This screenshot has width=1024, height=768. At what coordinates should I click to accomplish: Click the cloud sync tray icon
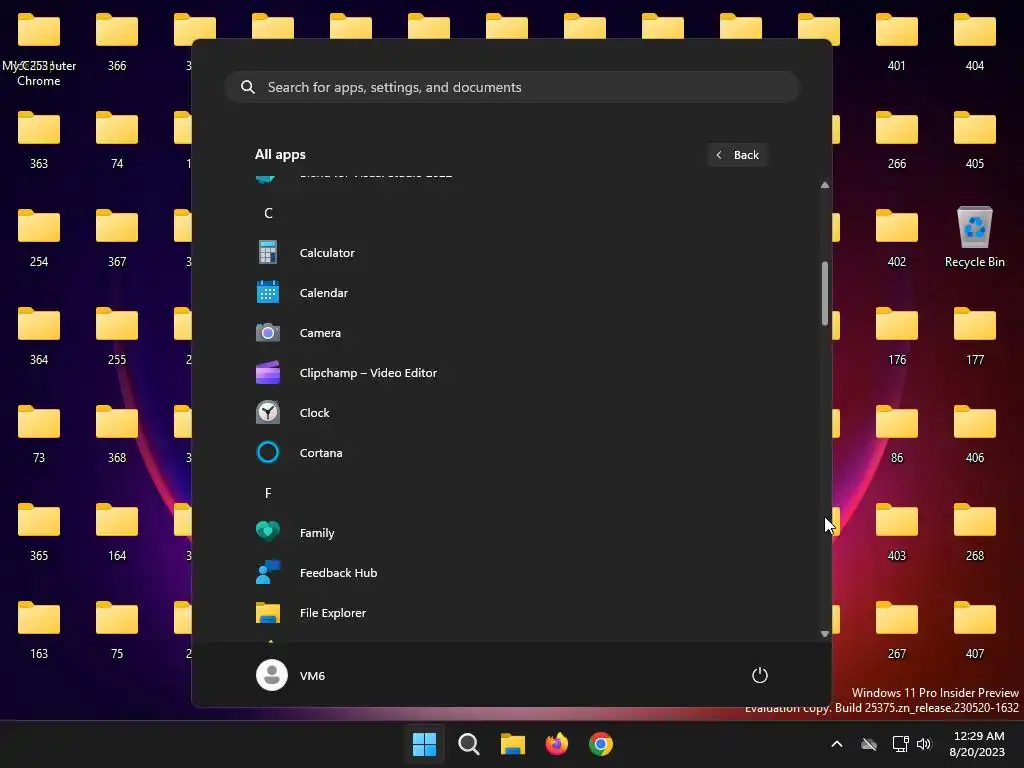pos(869,744)
